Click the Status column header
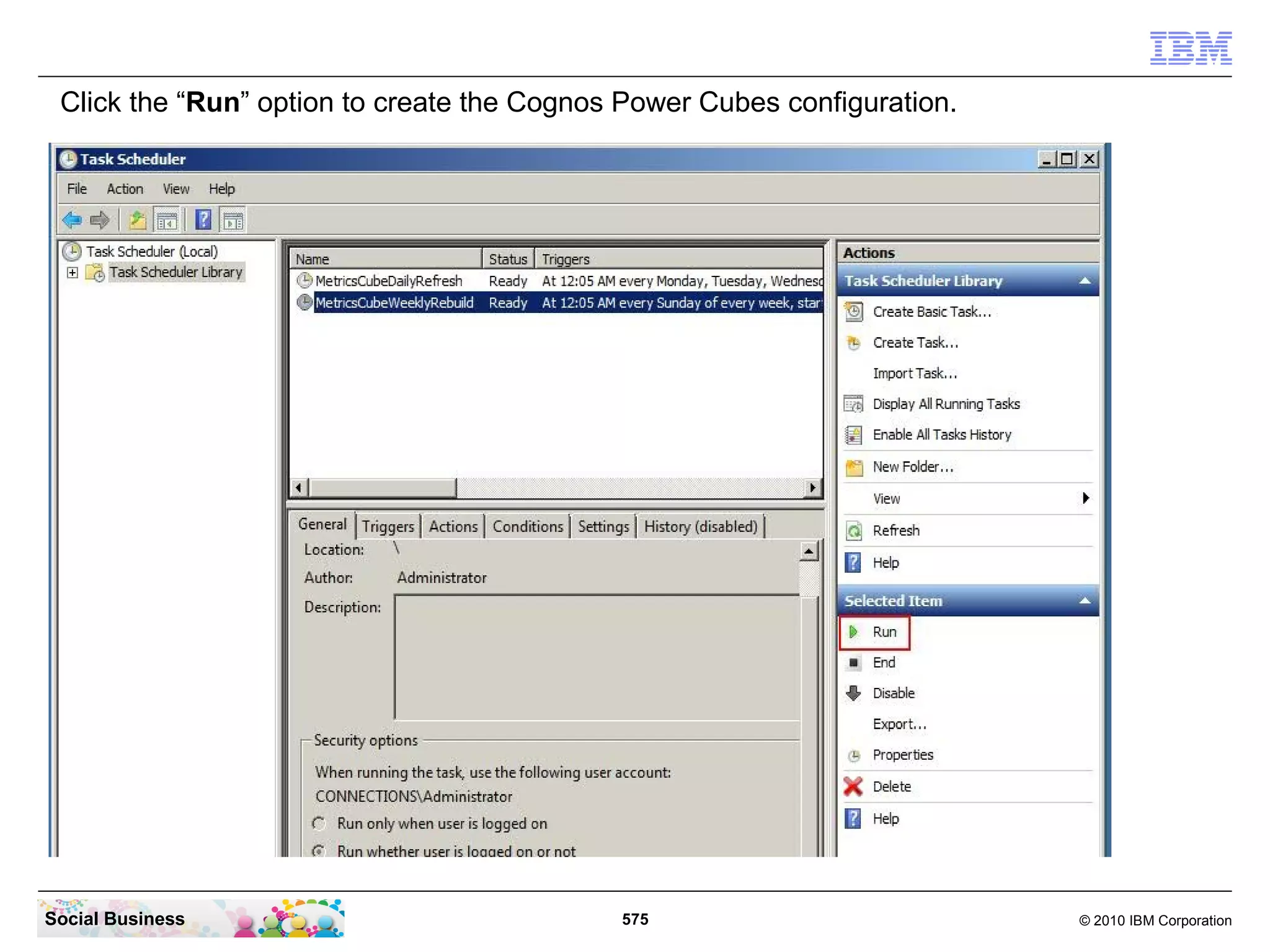Image resolution: width=1270 pixels, height=952 pixels. pyautogui.click(x=508, y=259)
